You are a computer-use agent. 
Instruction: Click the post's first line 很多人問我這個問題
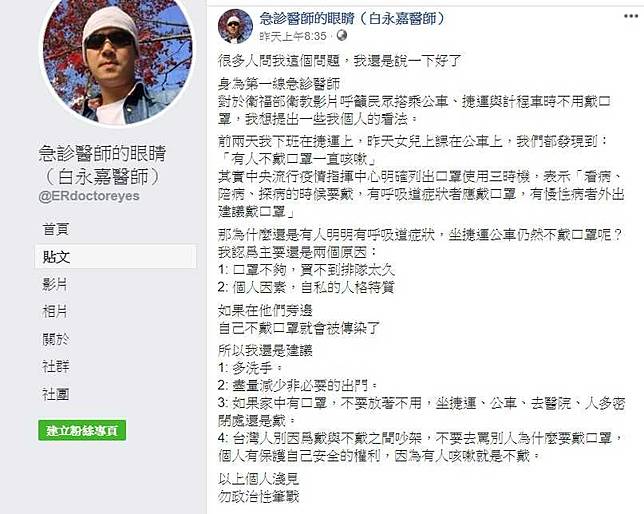(280, 61)
